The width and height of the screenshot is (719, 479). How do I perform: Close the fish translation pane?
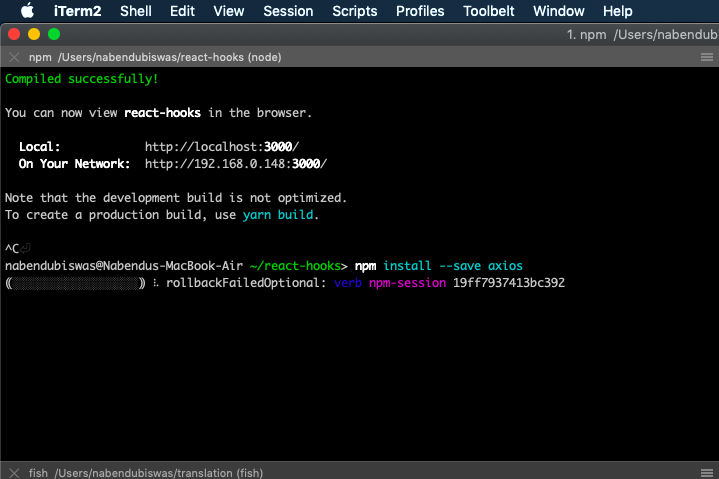14,473
